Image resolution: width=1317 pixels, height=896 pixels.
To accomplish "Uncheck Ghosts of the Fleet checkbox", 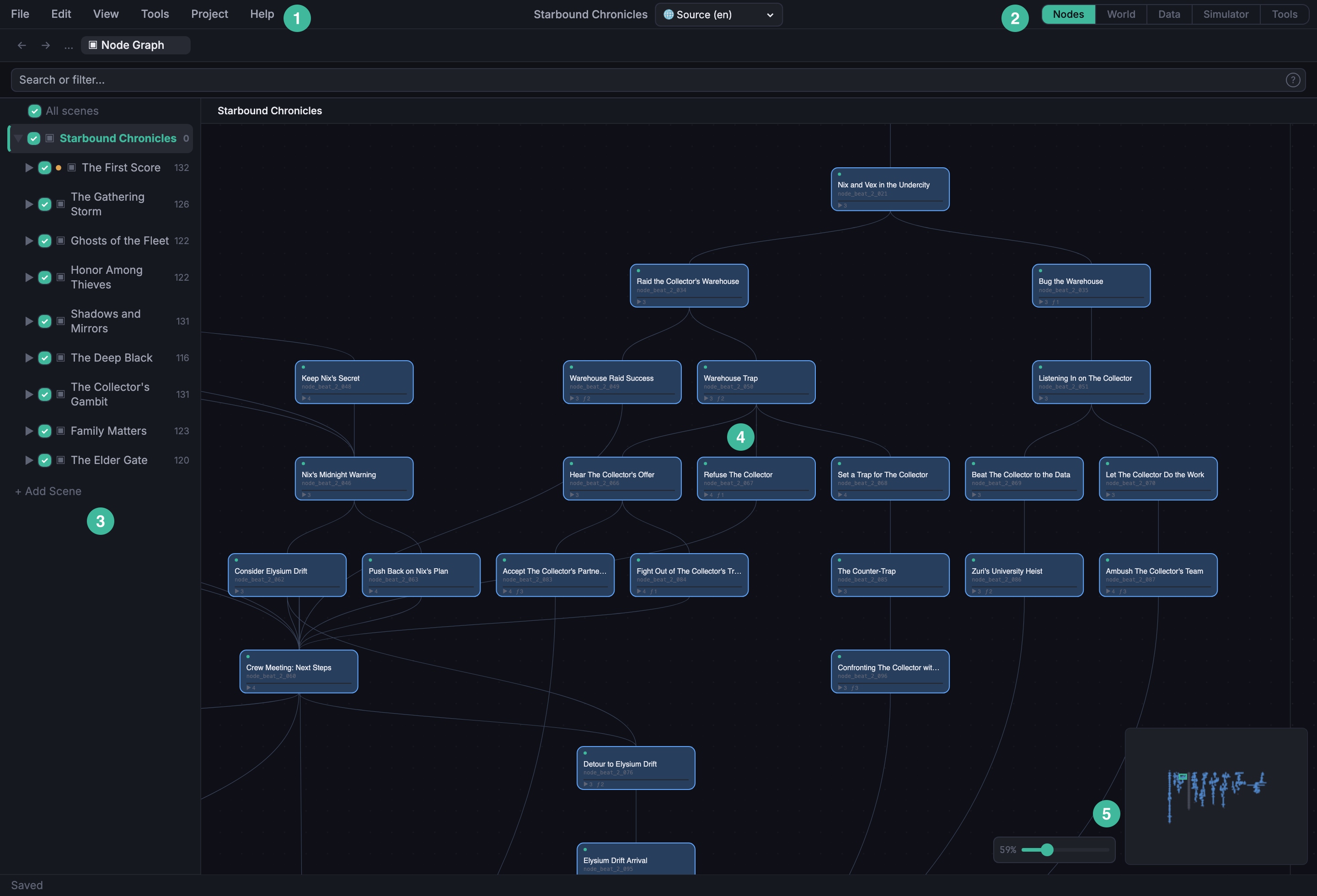I will 45,241.
